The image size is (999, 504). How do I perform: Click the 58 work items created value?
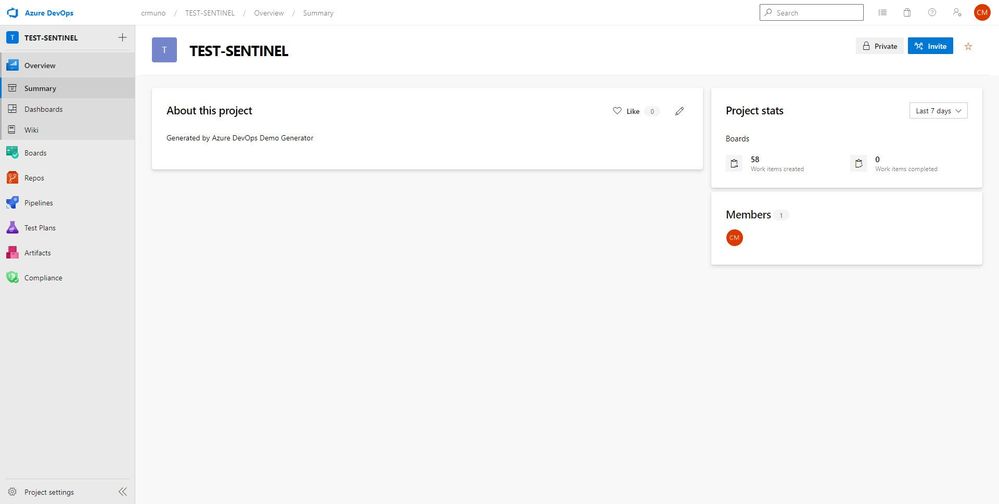pos(755,159)
